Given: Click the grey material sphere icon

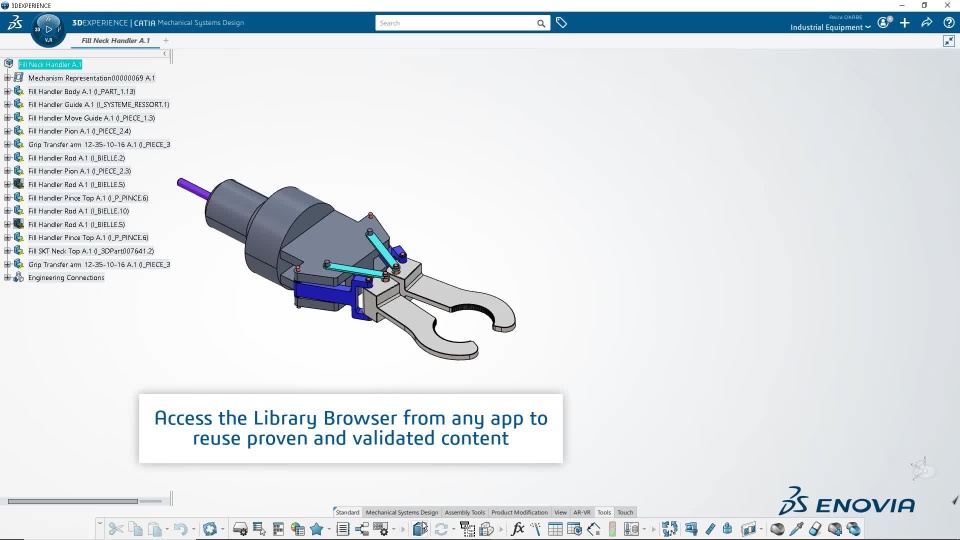Looking at the screenshot, I should click(x=778, y=528).
